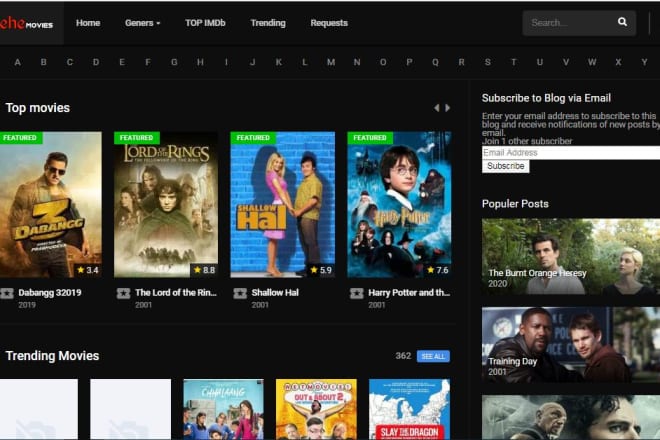This screenshot has height=440, width=660.
Task: Open the Harry Potter movie poster
Action: click(399, 205)
